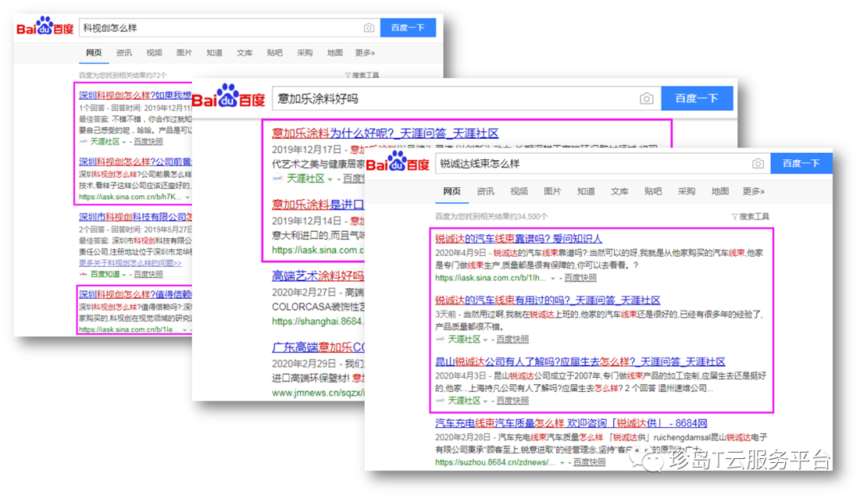
Task: Click 更多关于科视创怎么样的问题>> link
Action: click(130, 263)
